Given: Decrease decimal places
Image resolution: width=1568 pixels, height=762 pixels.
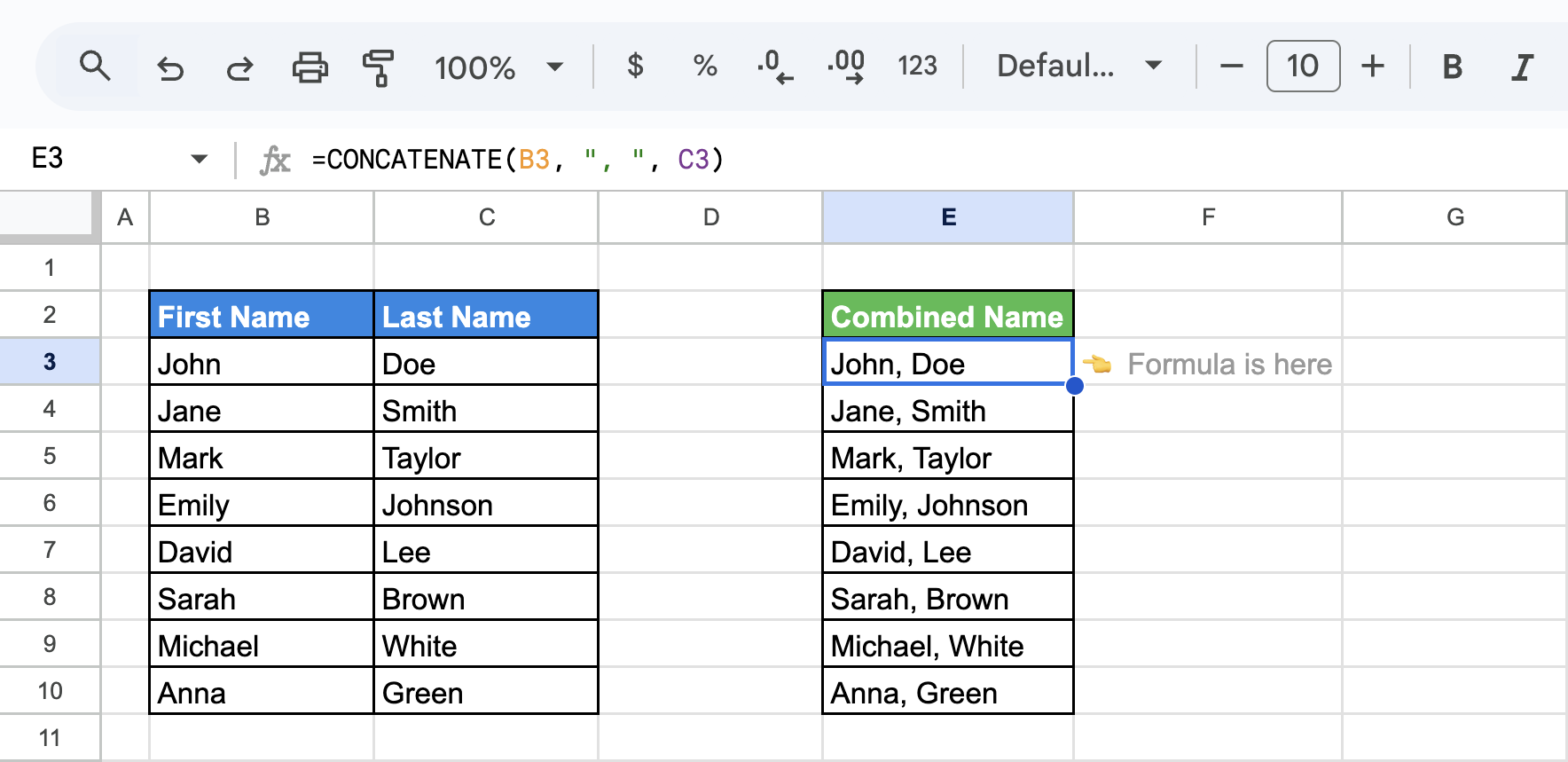Looking at the screenshot, I should coord(774,67).
